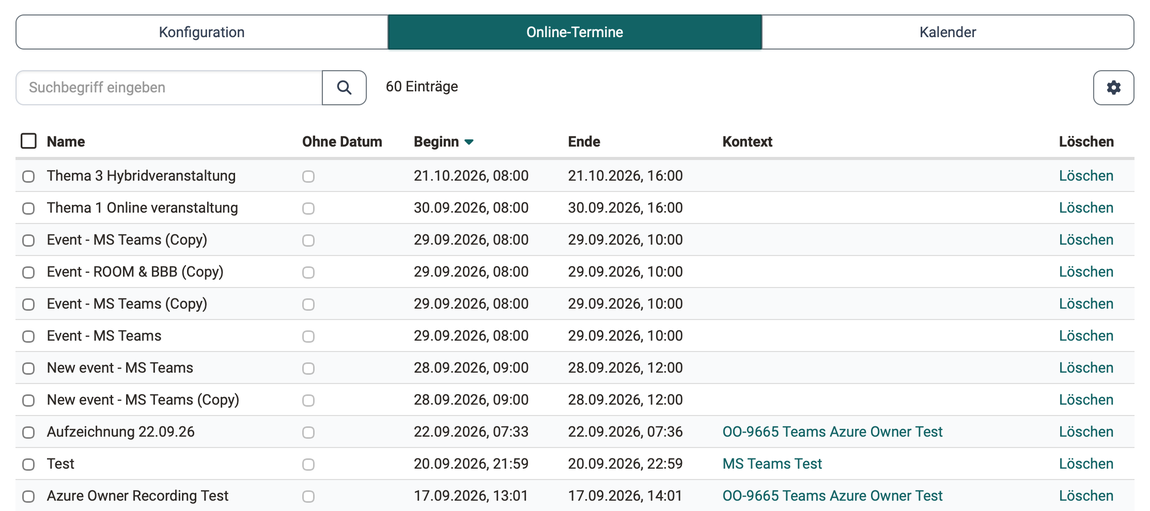The width and height of the screenshot is (1150, 511).
Task: Click the magnifier search button
Action: (x=344, y=87)
